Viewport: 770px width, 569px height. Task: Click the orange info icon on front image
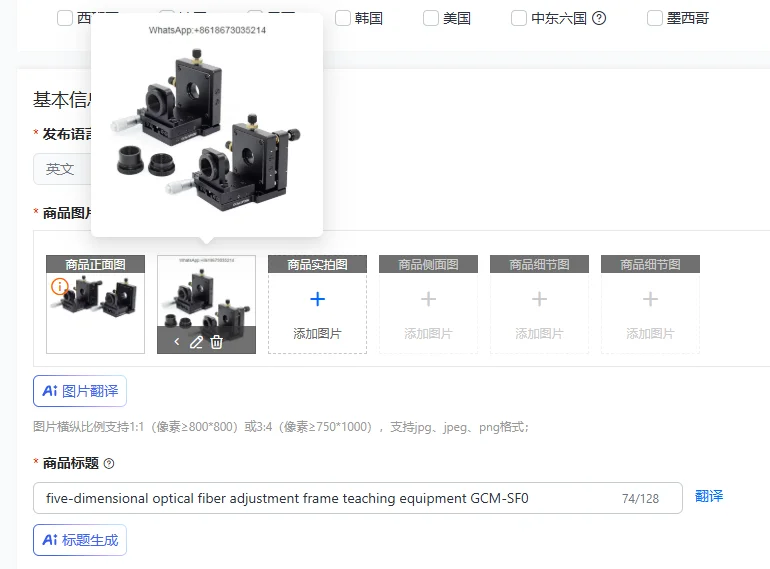[59, 286]
